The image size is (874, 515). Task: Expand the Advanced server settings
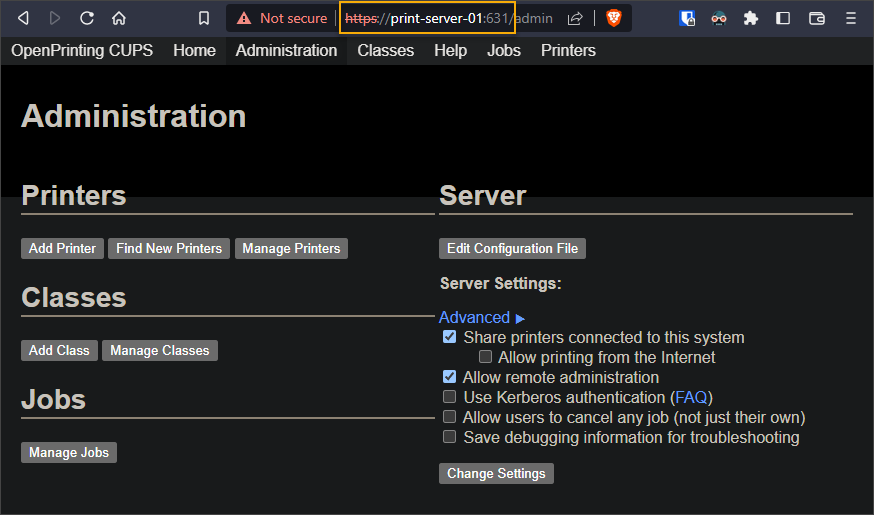[x=482, y=317]
